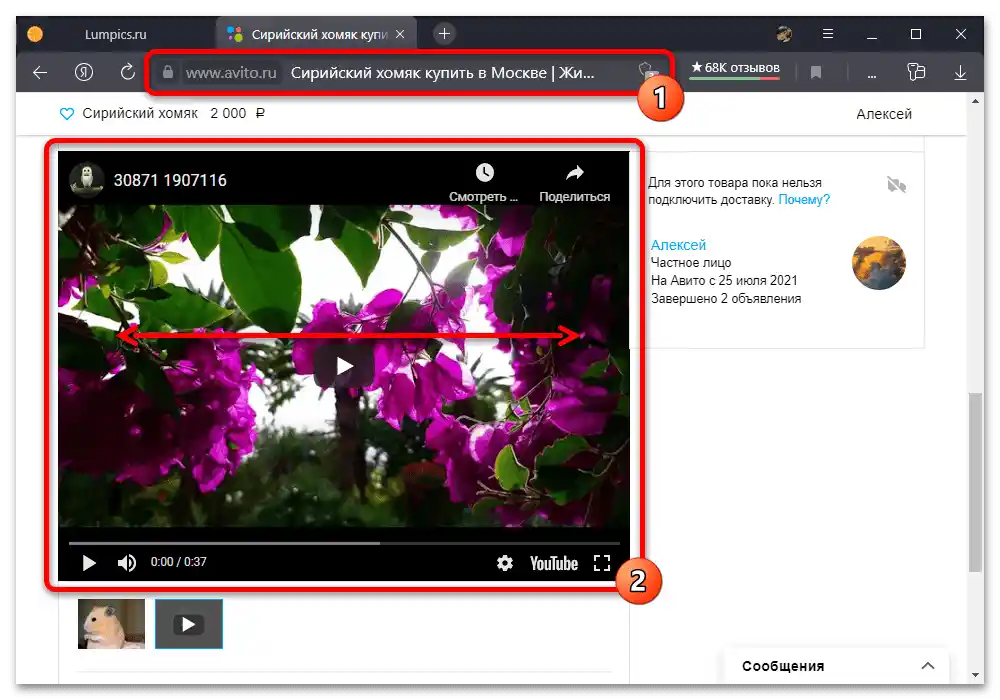The width and height of the screenshot is (1000, 700).
Task: Select the video thumbnail below player
Action: point(189,623)
